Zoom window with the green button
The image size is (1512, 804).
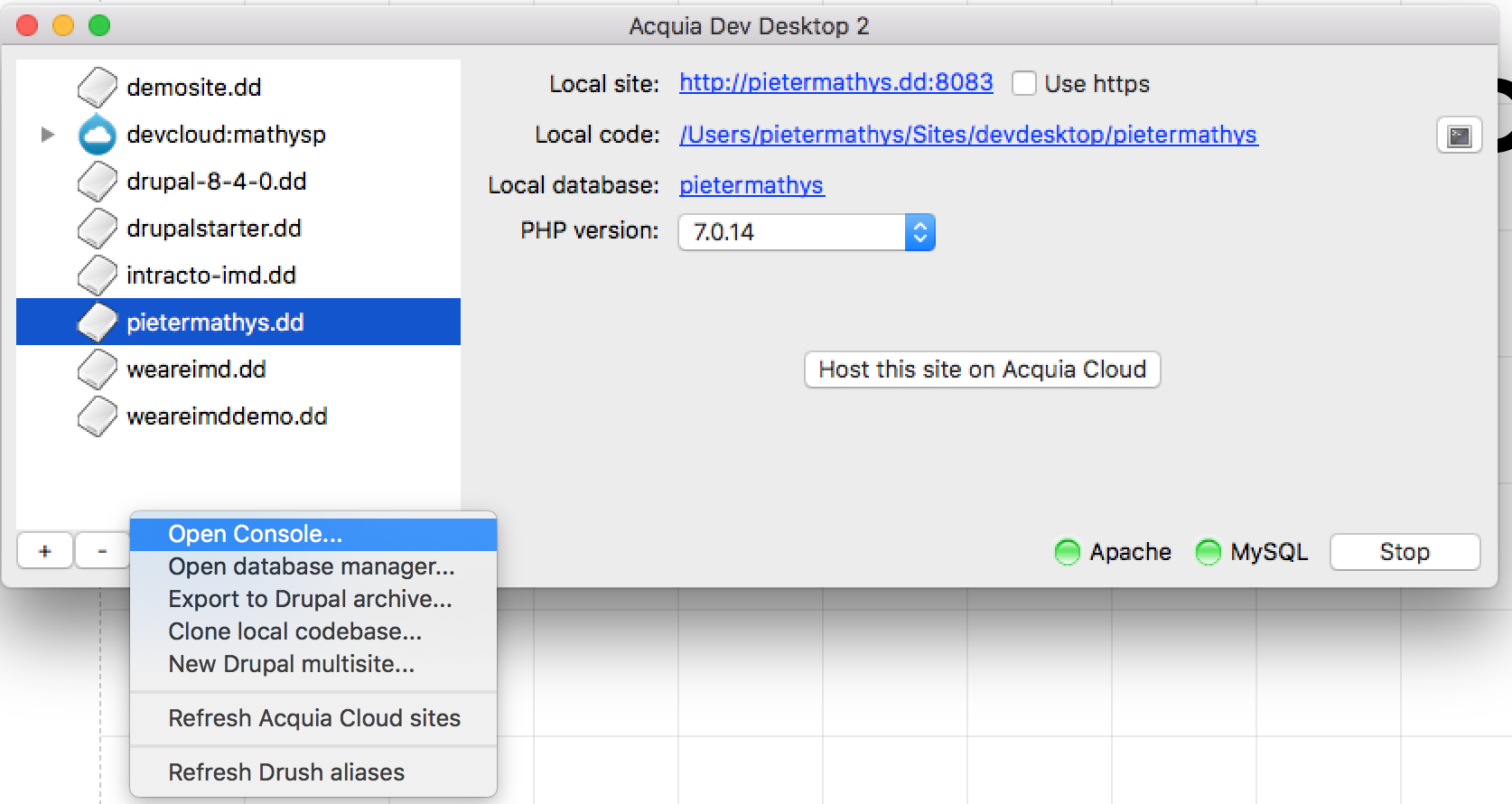click(99, 25)
